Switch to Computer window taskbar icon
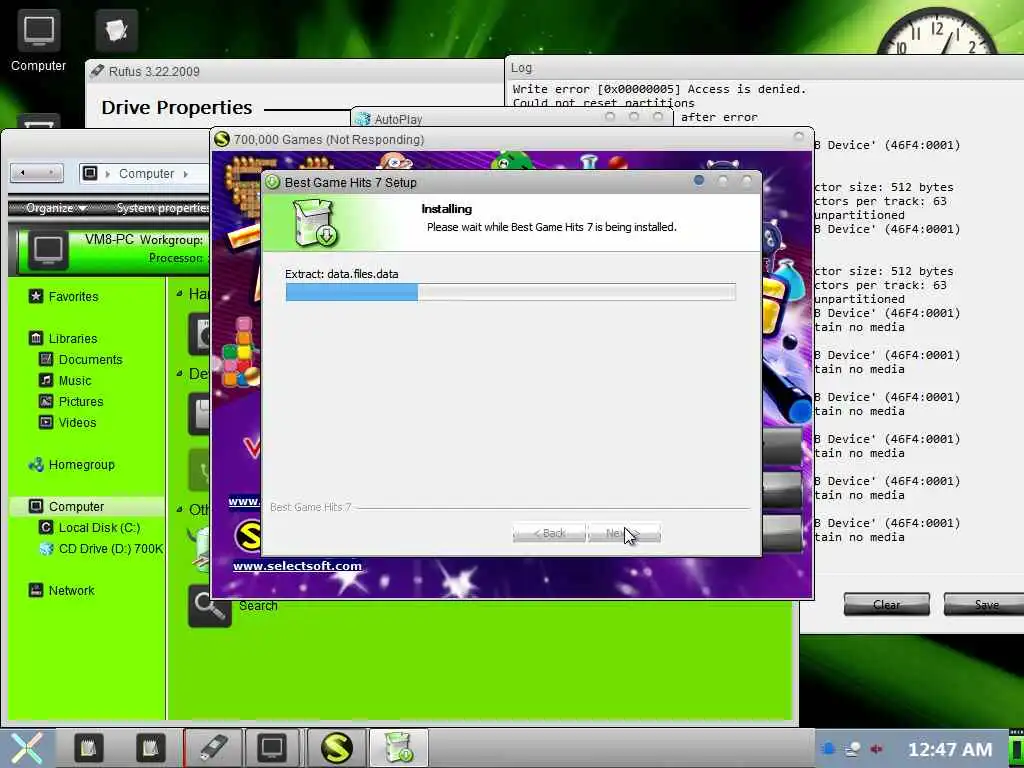1024x768 pixels. point(272,748)
